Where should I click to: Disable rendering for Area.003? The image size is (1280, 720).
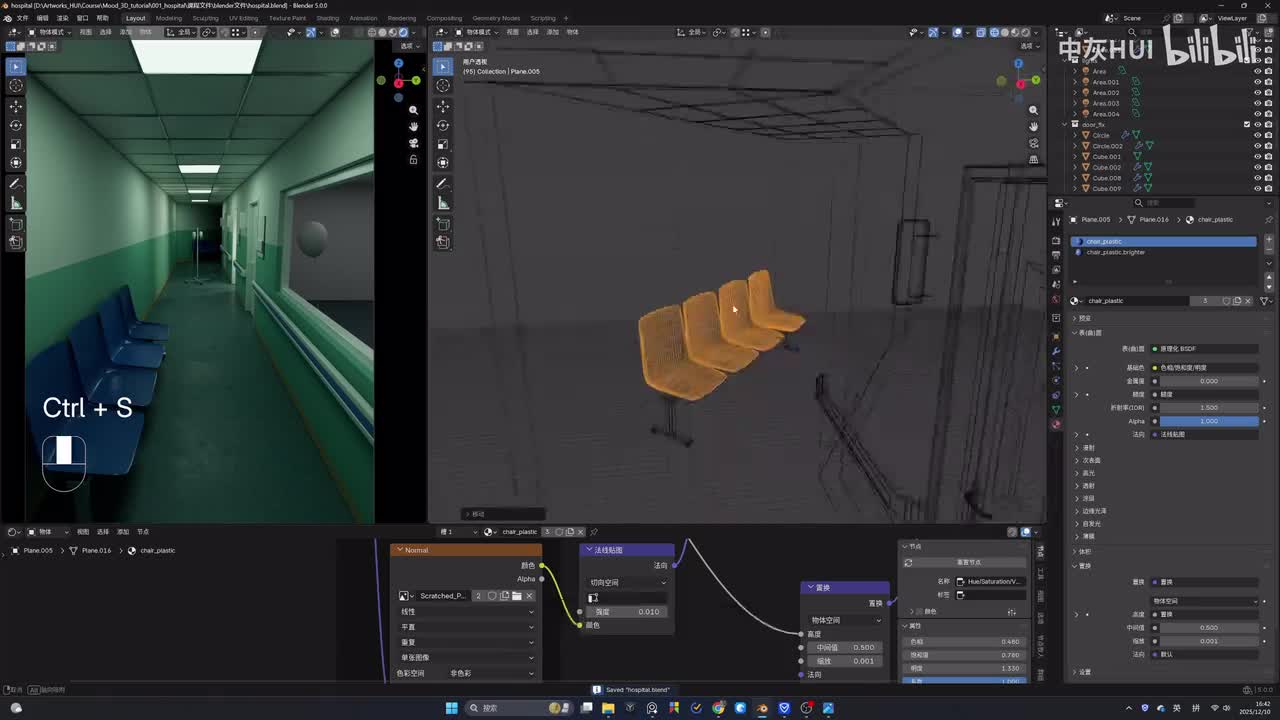pos(1270,103)
